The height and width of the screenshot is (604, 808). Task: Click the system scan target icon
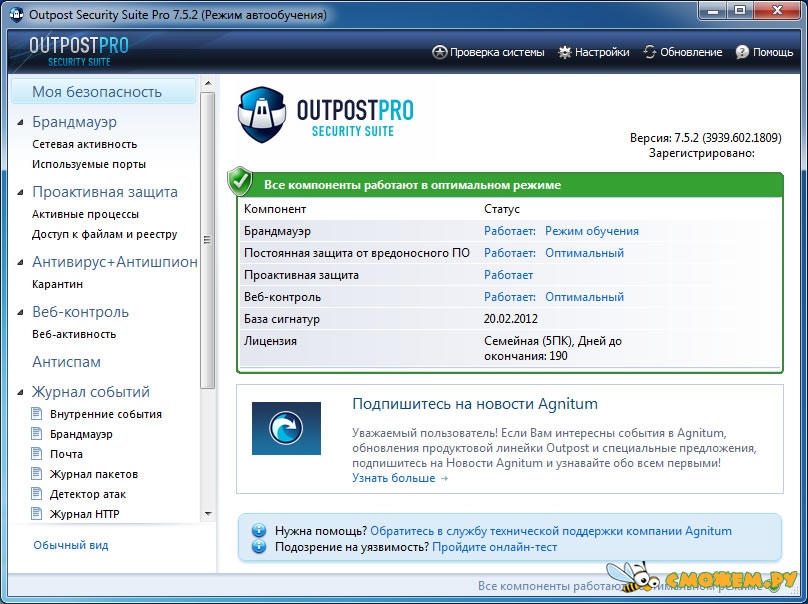(x=439, y=52)
